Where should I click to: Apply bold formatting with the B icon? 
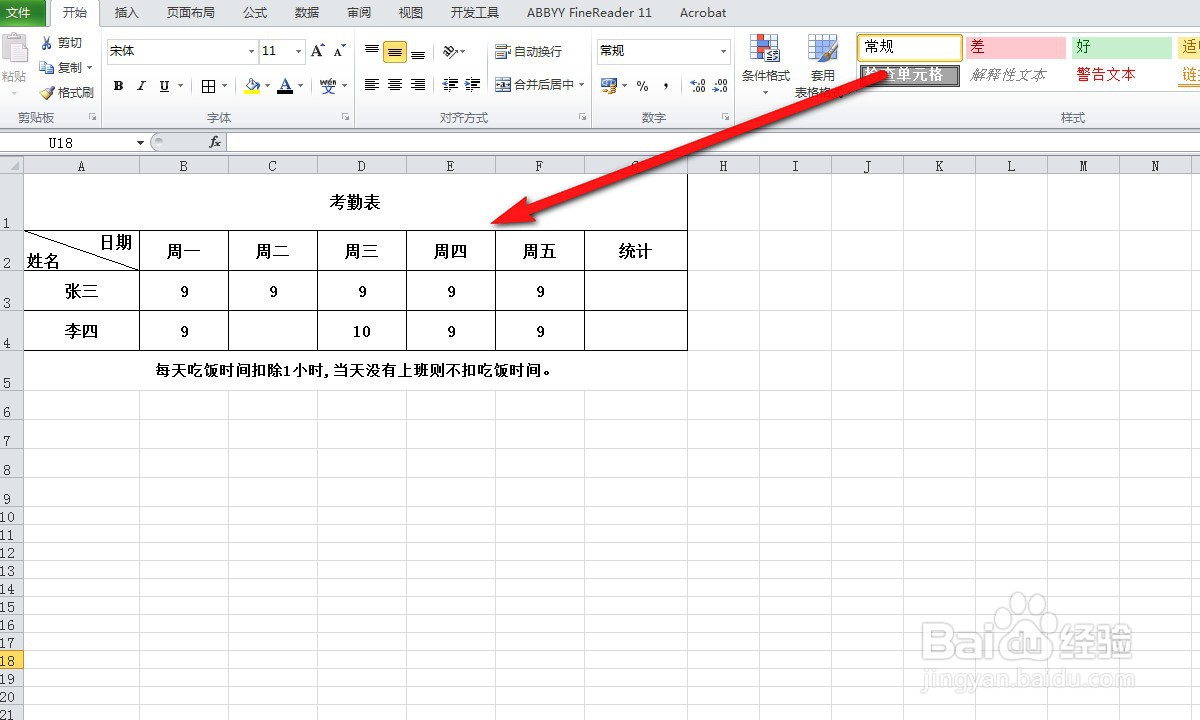118,86
